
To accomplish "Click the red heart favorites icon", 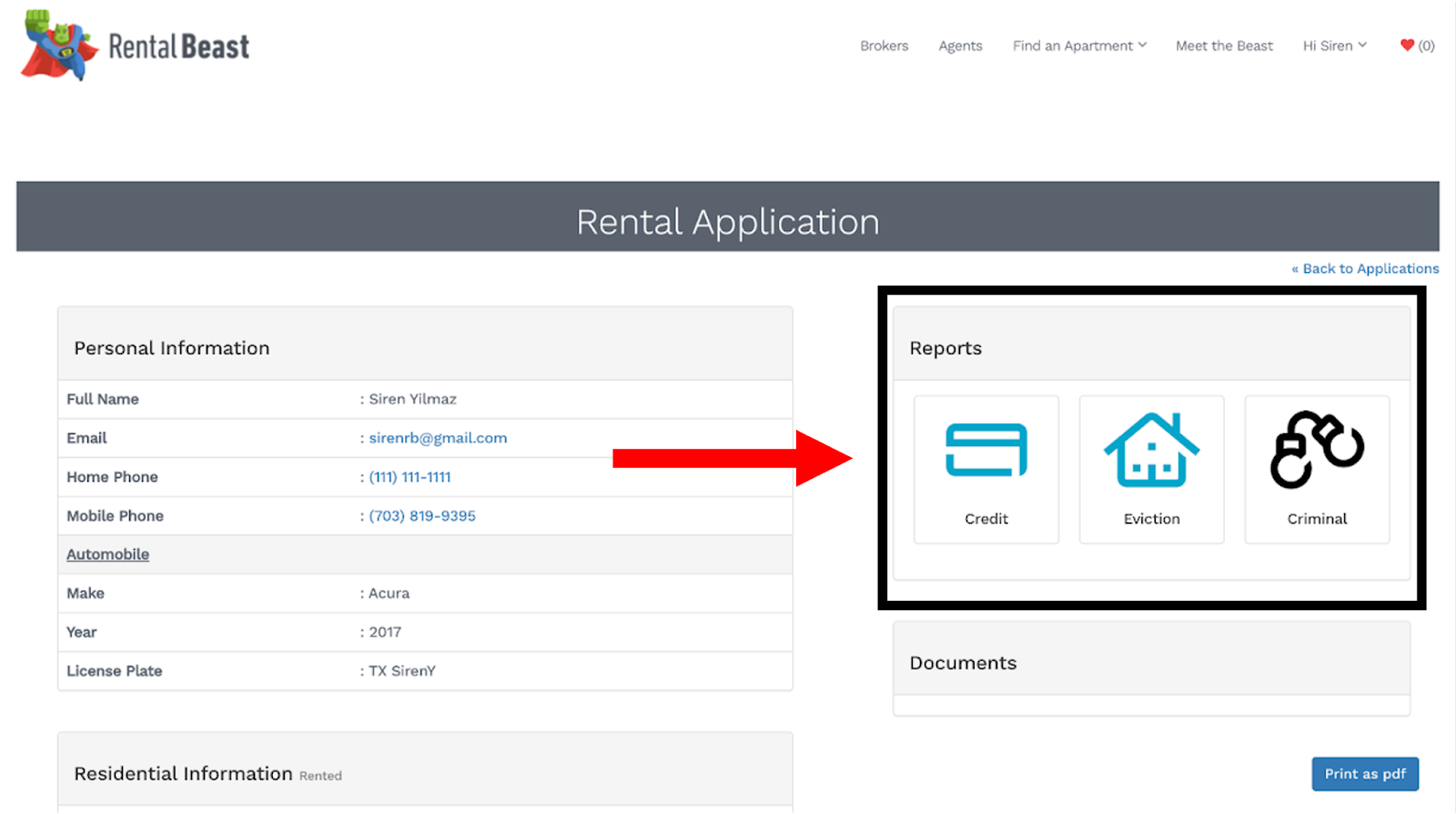I will pyautogui.click(x=1407, y=46).
